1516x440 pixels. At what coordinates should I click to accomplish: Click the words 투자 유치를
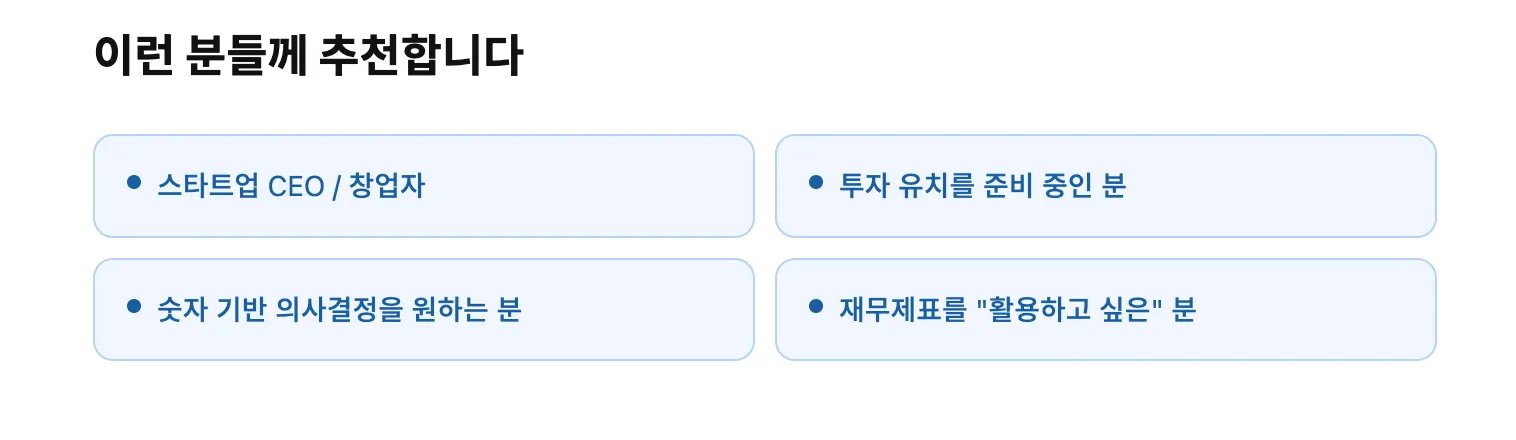[906, 186]
